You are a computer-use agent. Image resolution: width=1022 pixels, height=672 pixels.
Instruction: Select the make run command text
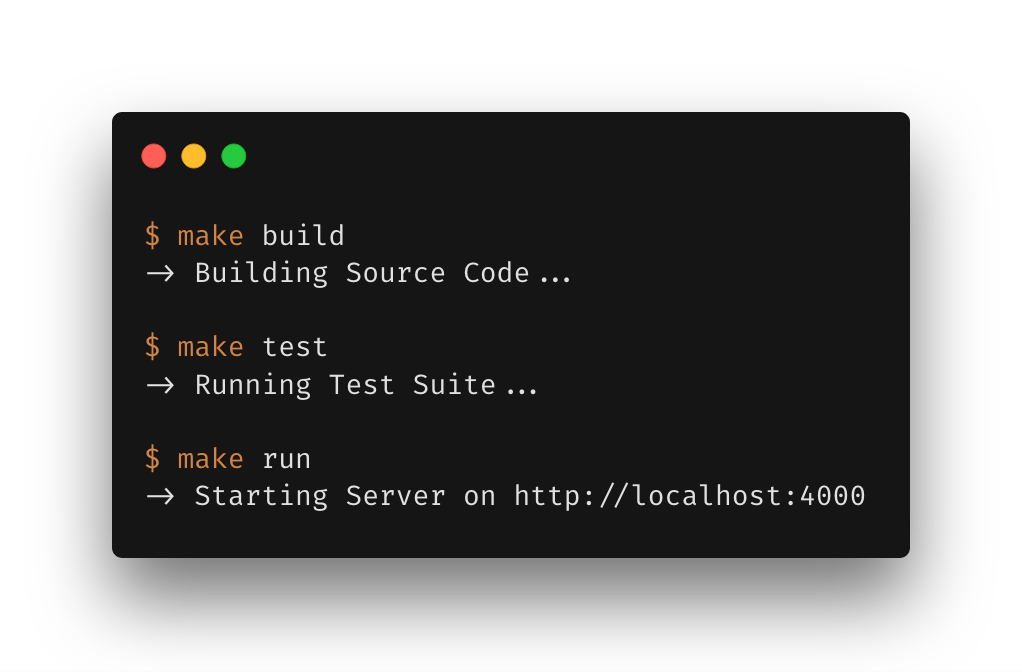pos(245,458)
